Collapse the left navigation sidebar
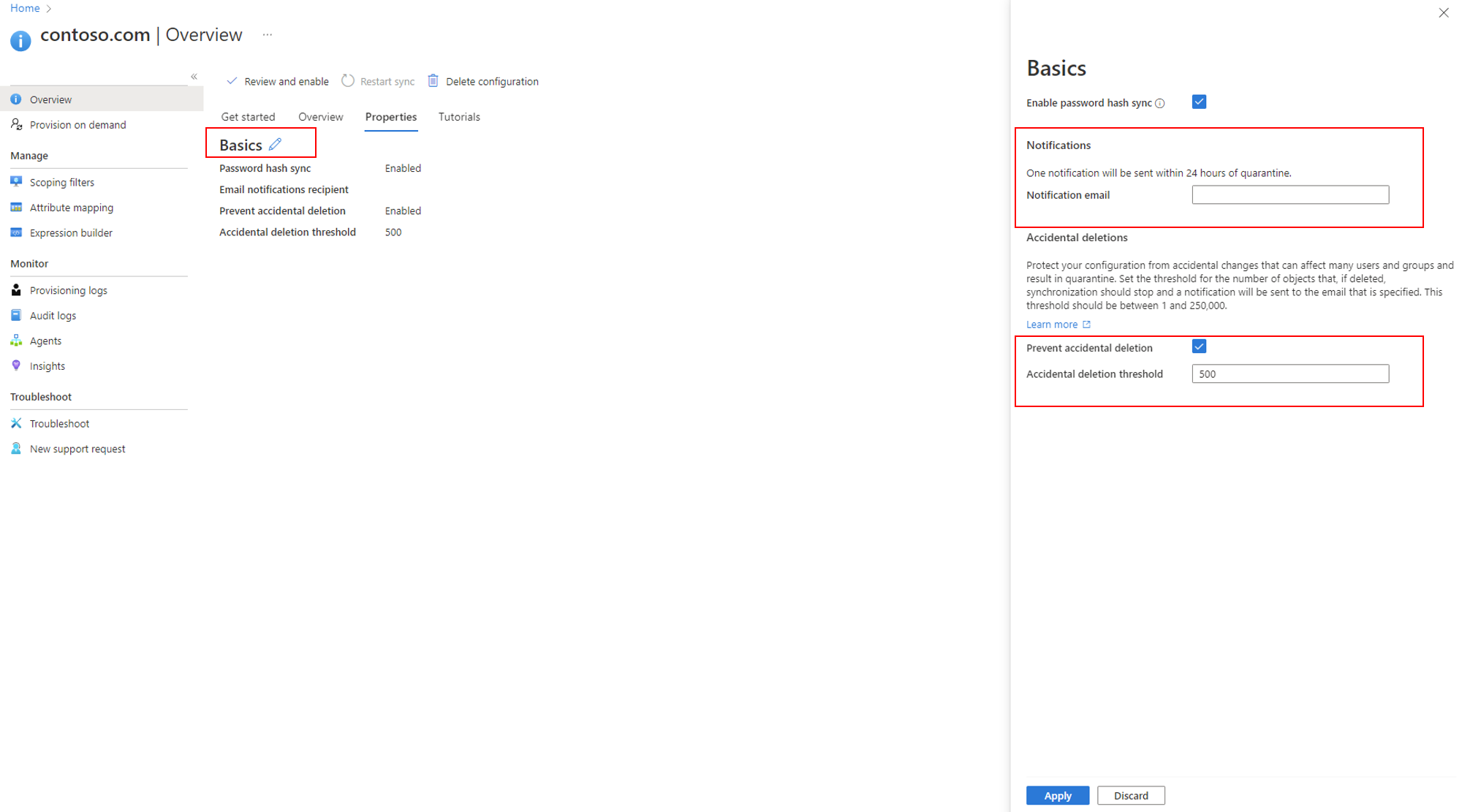1462x812 pixels. 194,77
